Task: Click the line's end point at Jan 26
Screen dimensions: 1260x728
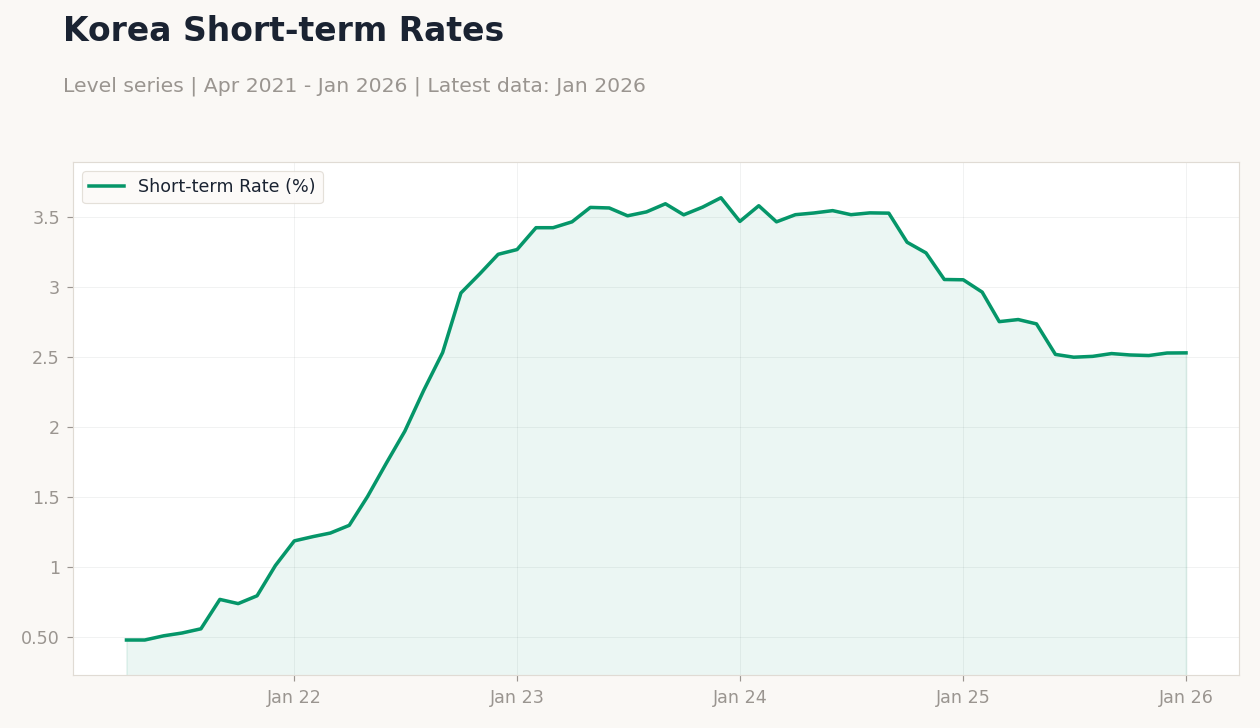Action: click(1186, 353)
